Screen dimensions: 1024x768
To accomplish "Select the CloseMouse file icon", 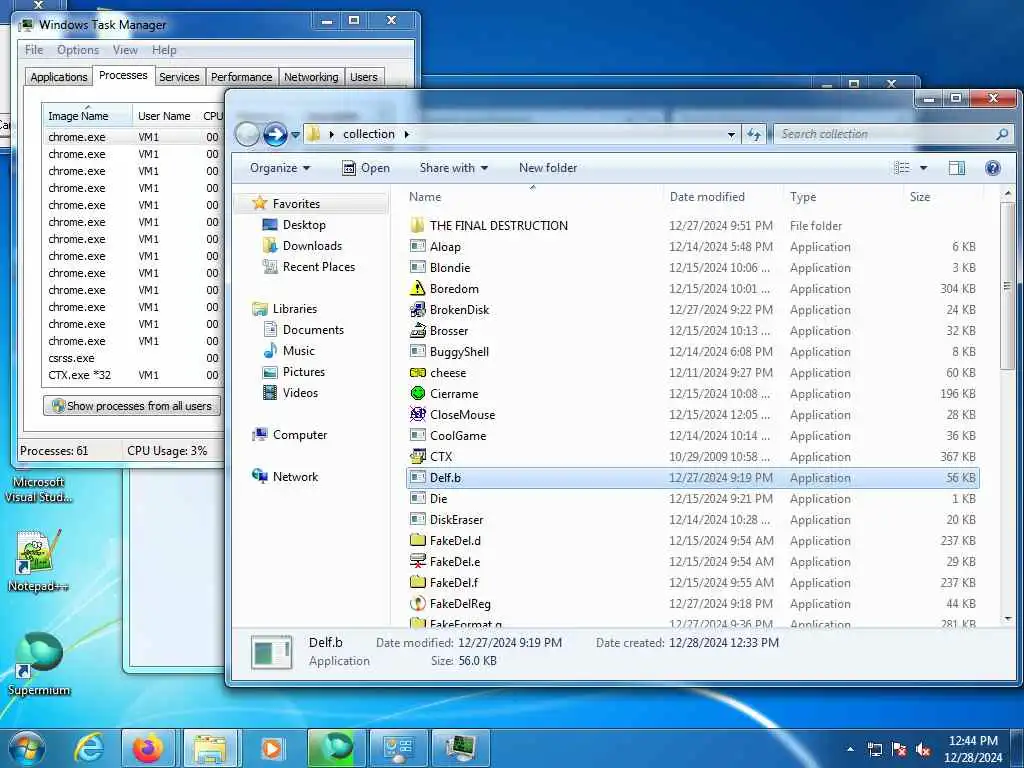I will 417,414.
